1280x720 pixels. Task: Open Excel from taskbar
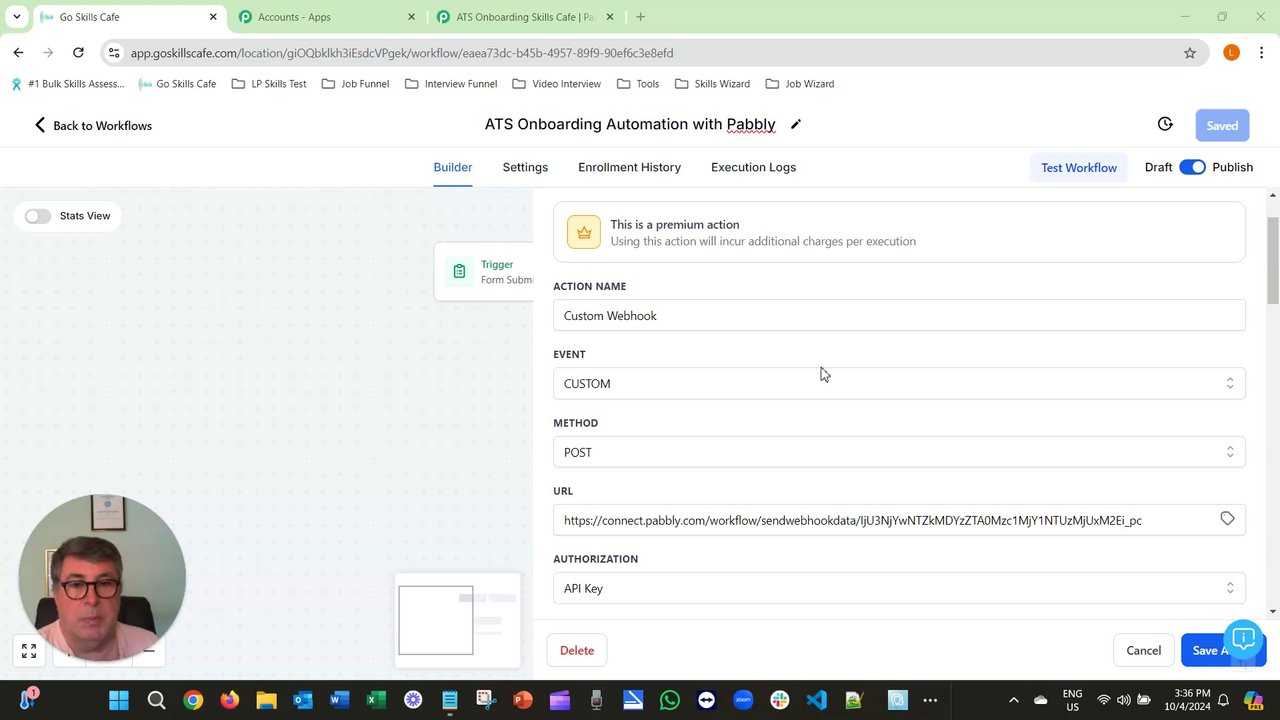(376, 700)
